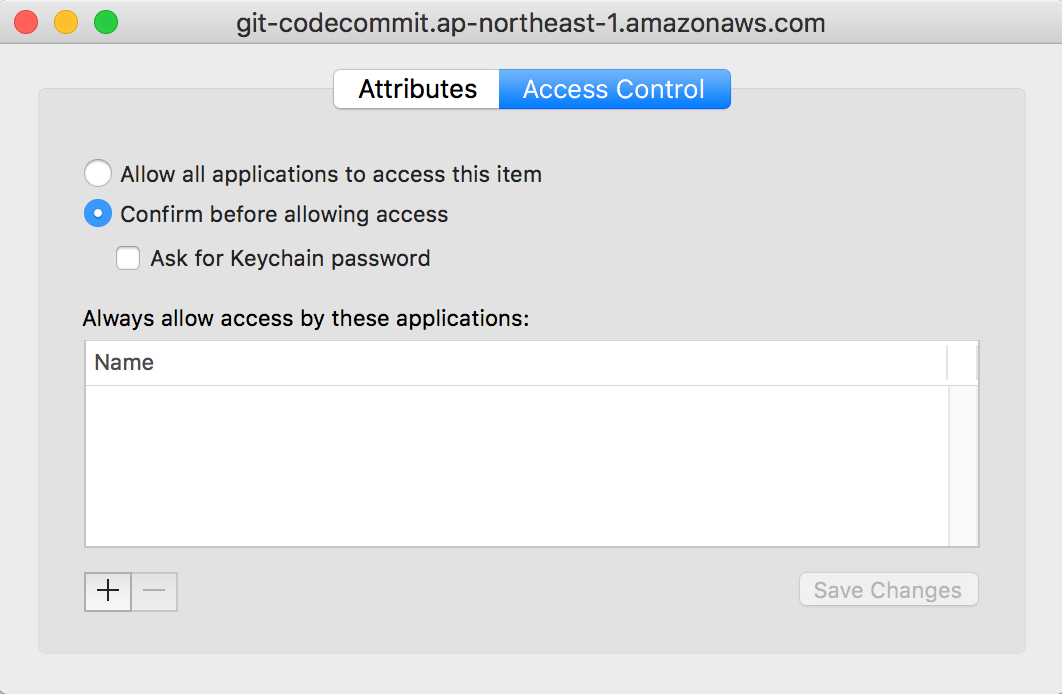
Task: Switch to the Attributes tab
Action: pos(416,89)
